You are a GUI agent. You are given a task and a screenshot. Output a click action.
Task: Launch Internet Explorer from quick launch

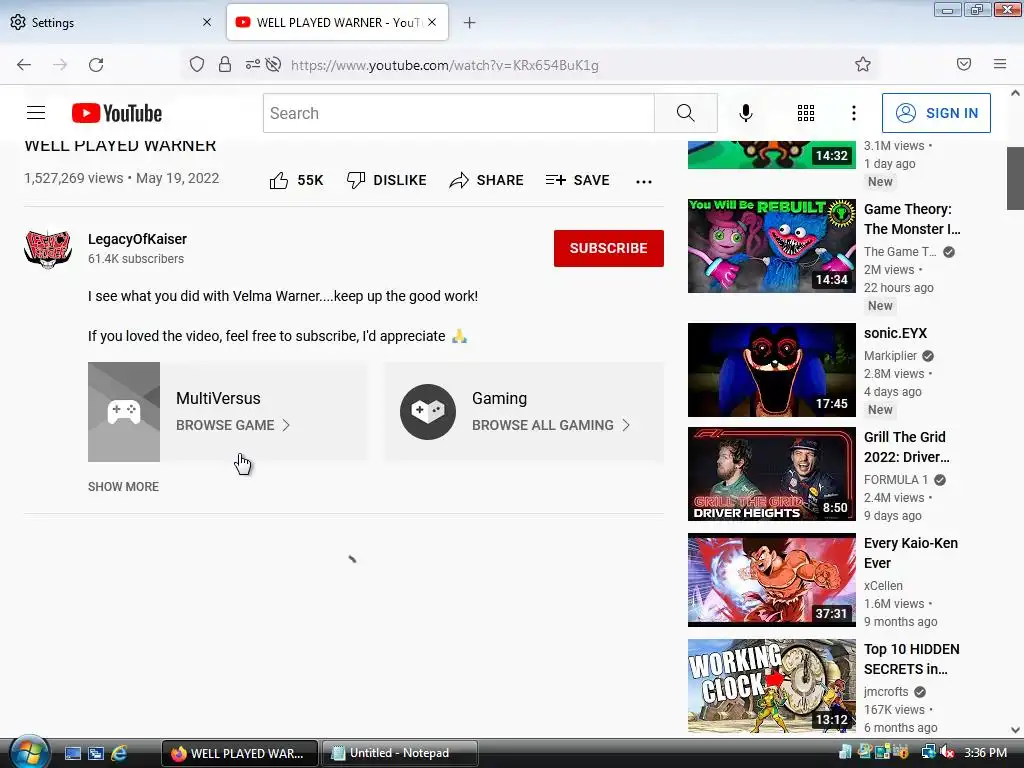(x=119, y=753)
